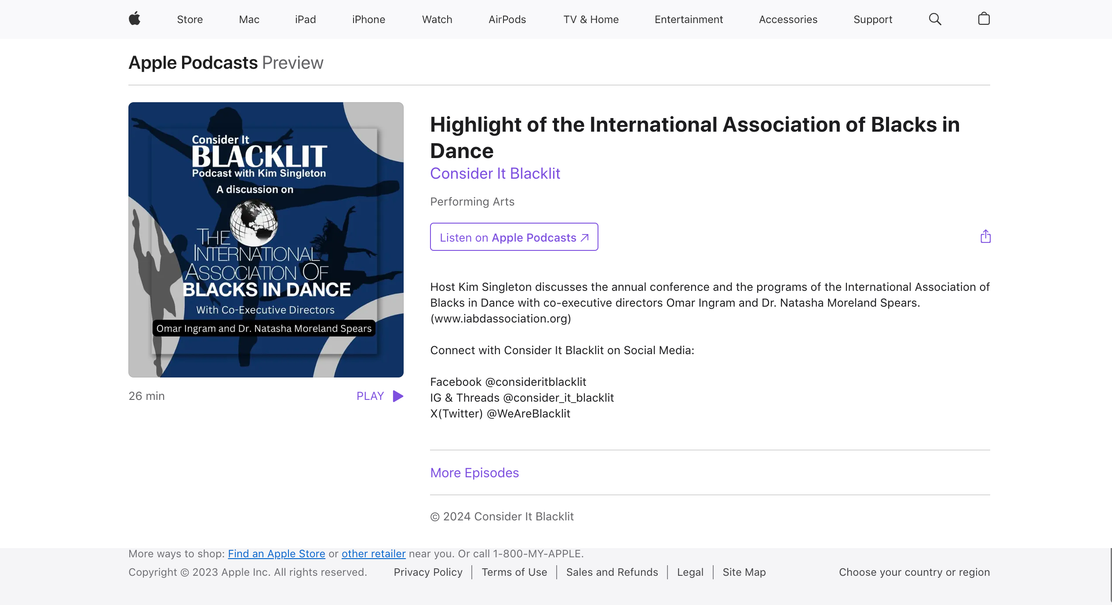
Task: Click the share episode icon
Action: tap(985, 237)
